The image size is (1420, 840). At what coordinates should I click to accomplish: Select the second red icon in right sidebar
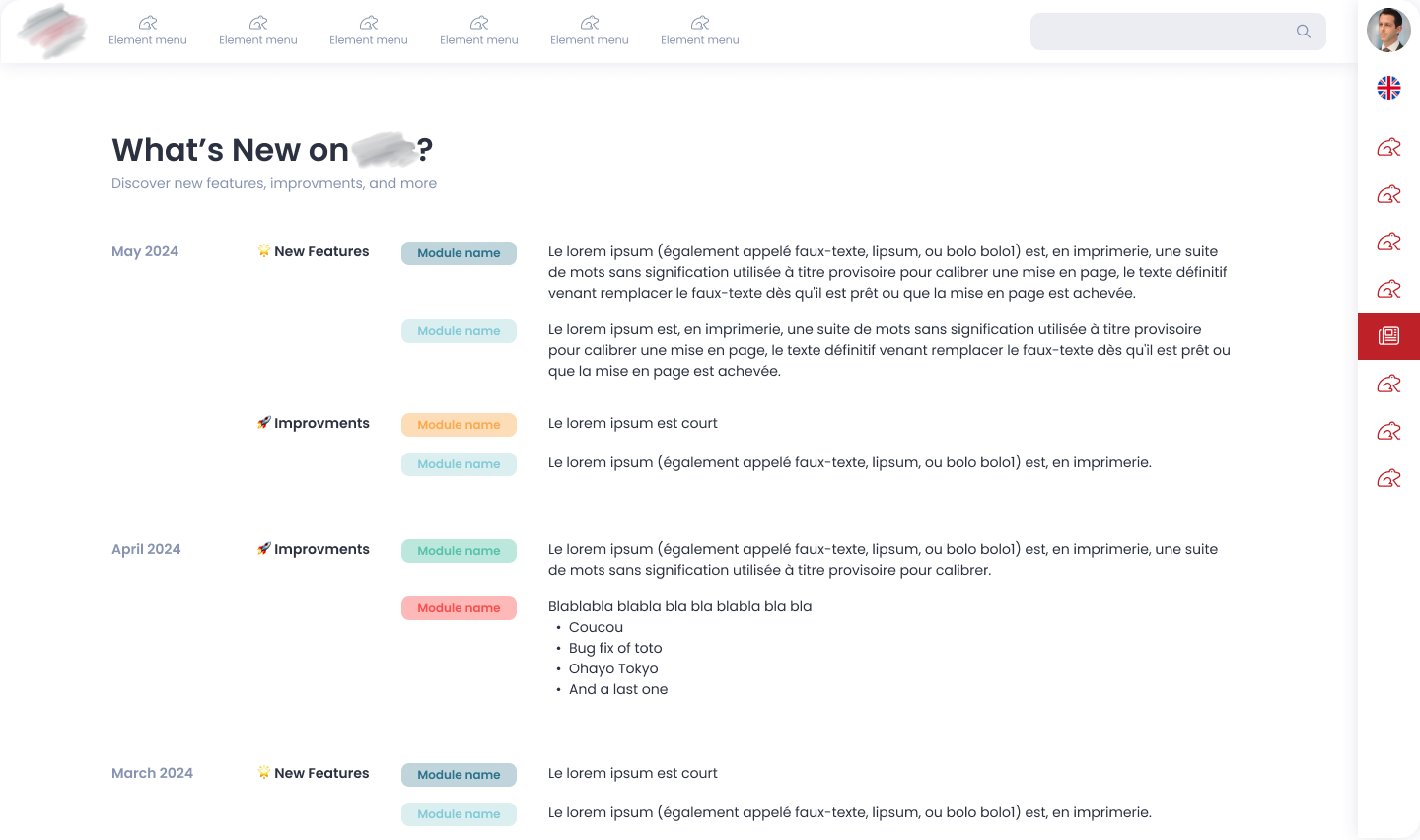tap(1388, 193)
